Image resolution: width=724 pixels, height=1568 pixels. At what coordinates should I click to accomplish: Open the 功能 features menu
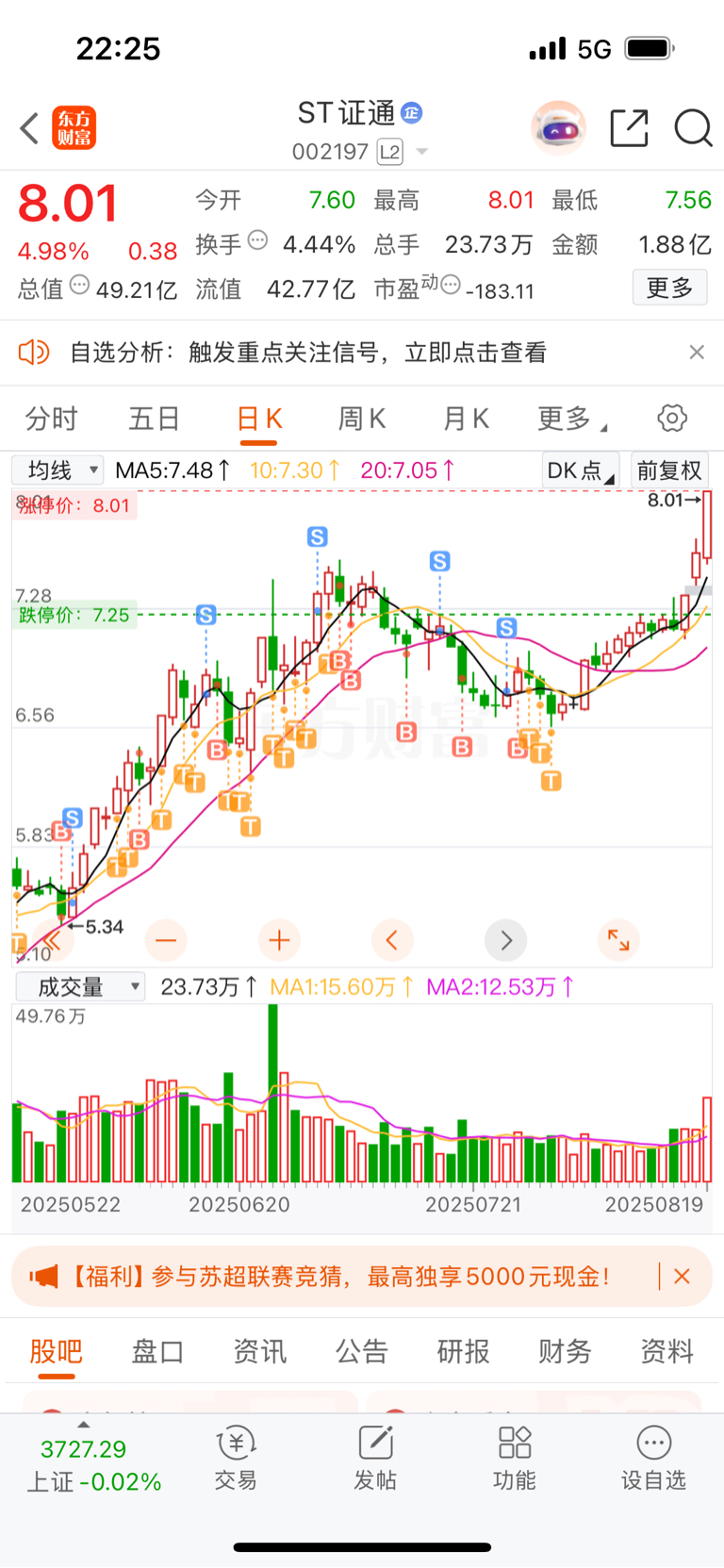click(x=515, y=1459)
